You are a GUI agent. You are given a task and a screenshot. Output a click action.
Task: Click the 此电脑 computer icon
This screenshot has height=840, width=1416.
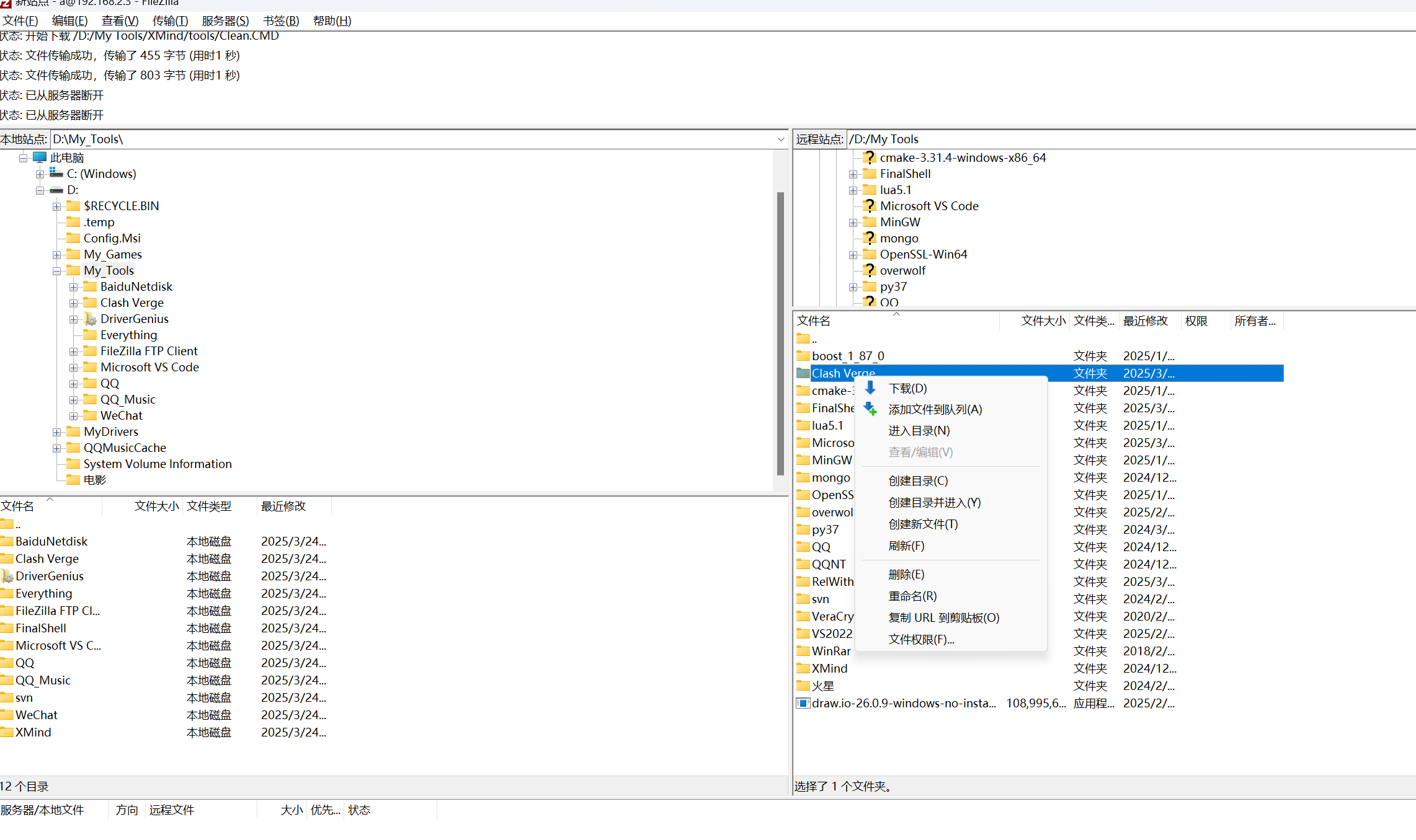40,157
